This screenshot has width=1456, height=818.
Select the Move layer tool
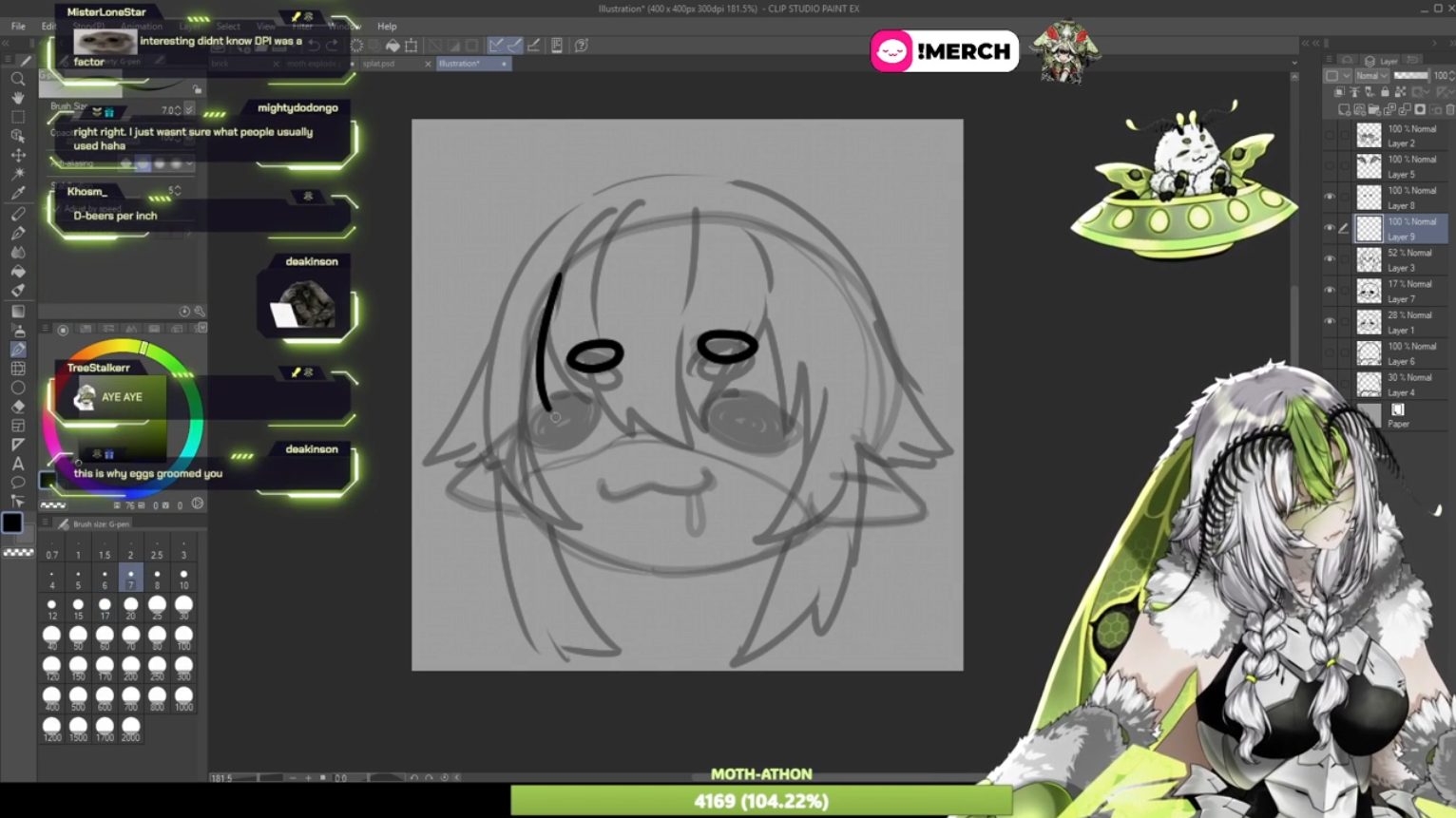click(18, 156)
